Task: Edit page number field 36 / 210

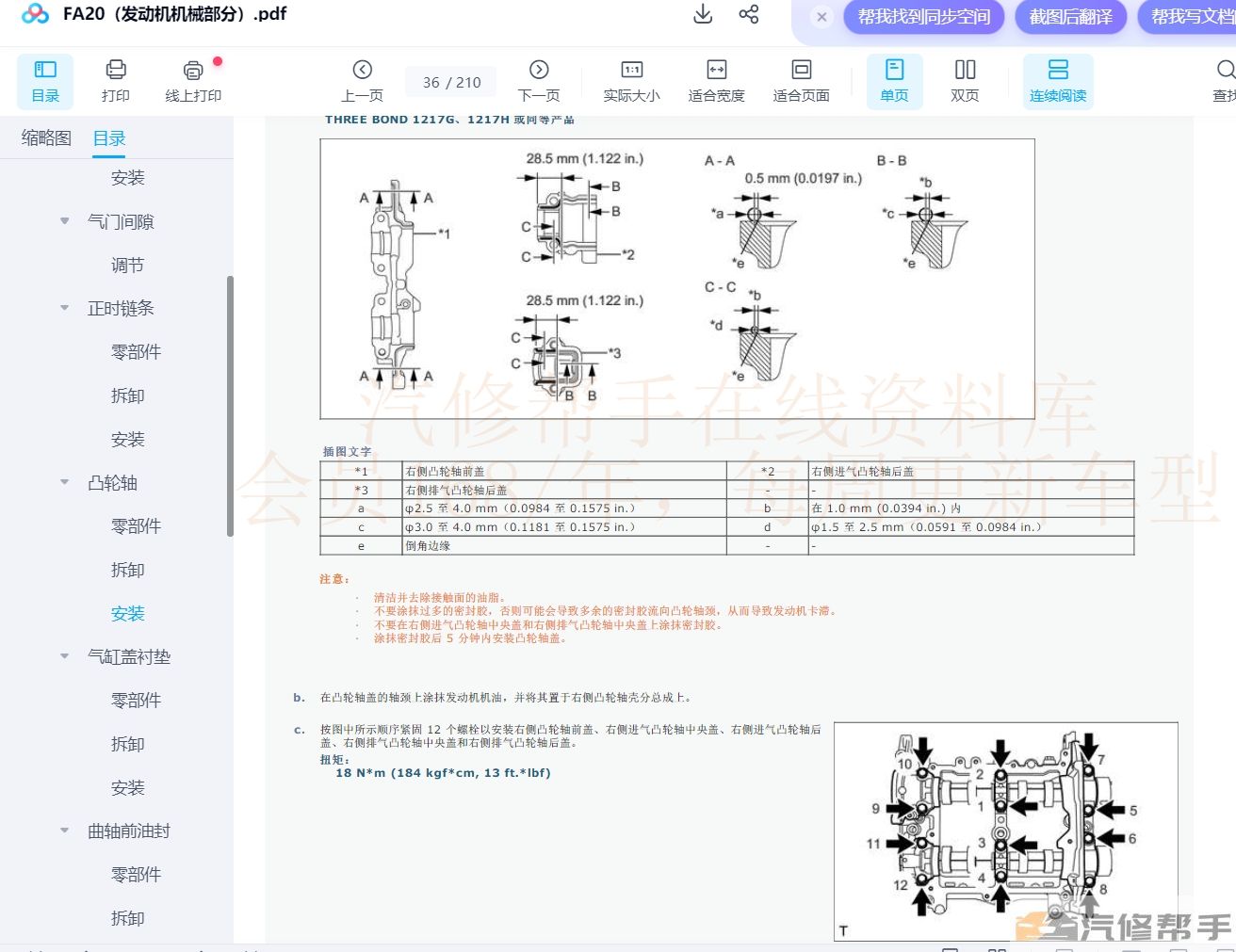Action: click(x=452, y=82)
